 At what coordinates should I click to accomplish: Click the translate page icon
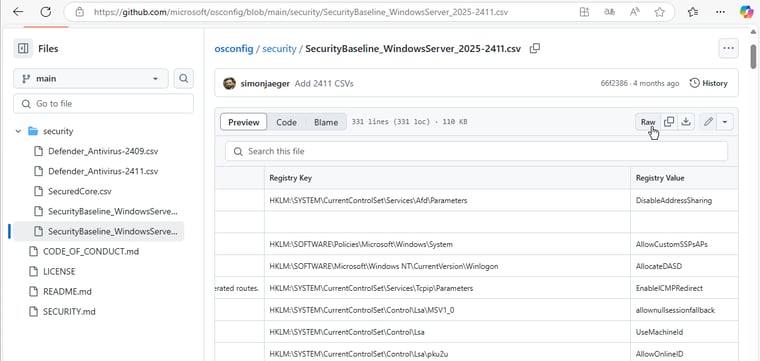tap(609, 12)
